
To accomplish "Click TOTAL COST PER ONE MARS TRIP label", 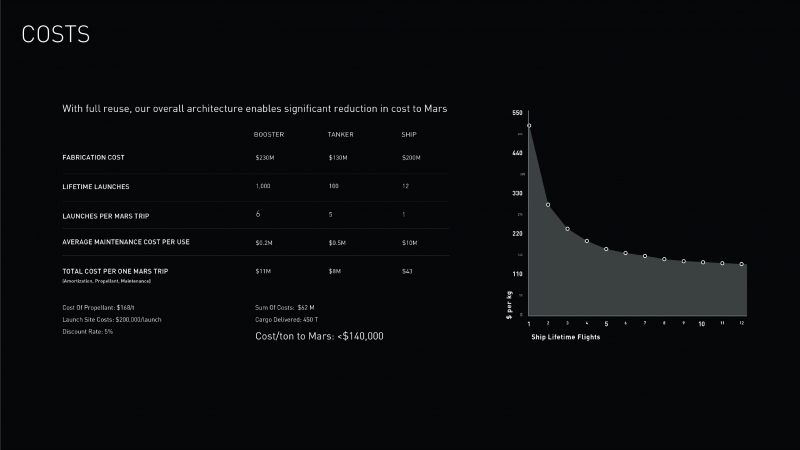I will tap(115, 271).
